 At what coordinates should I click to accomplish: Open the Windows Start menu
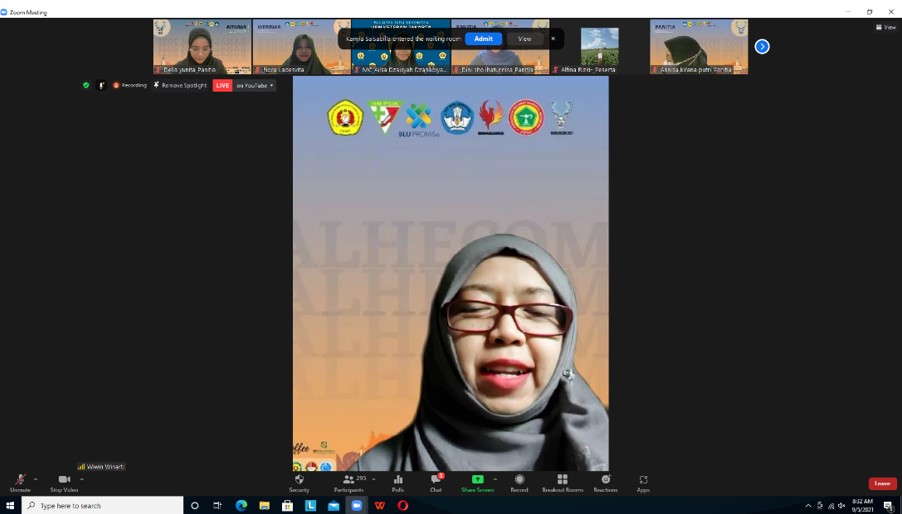pyautogui.click(x=10, y=505)
